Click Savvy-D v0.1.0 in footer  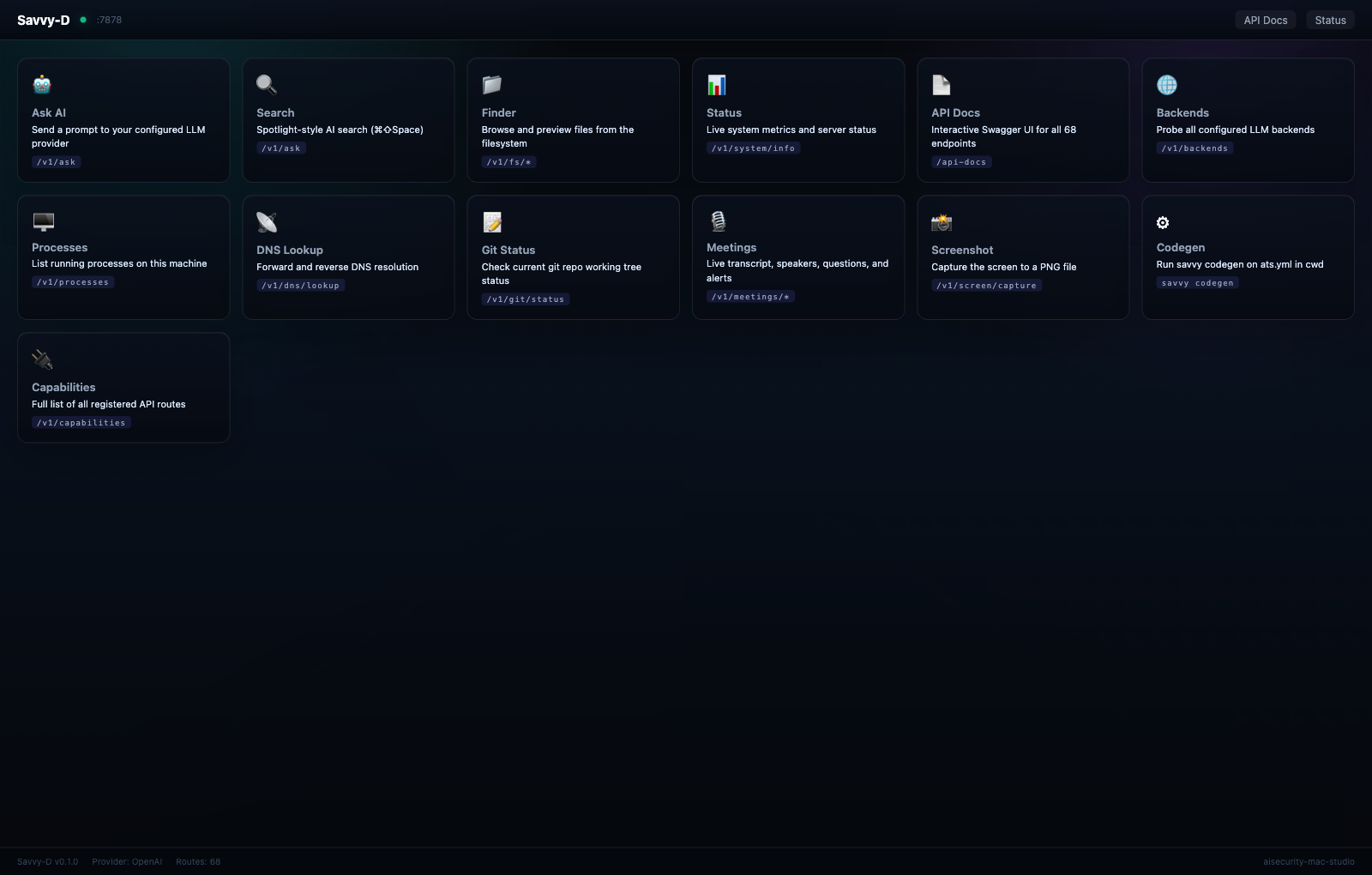coord(47,861)
